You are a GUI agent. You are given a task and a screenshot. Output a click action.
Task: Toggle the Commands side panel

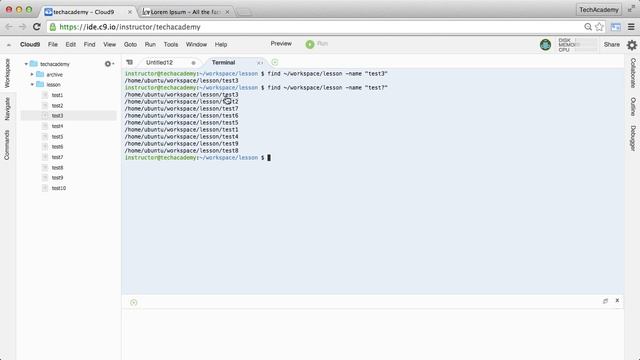coord(7,145)
